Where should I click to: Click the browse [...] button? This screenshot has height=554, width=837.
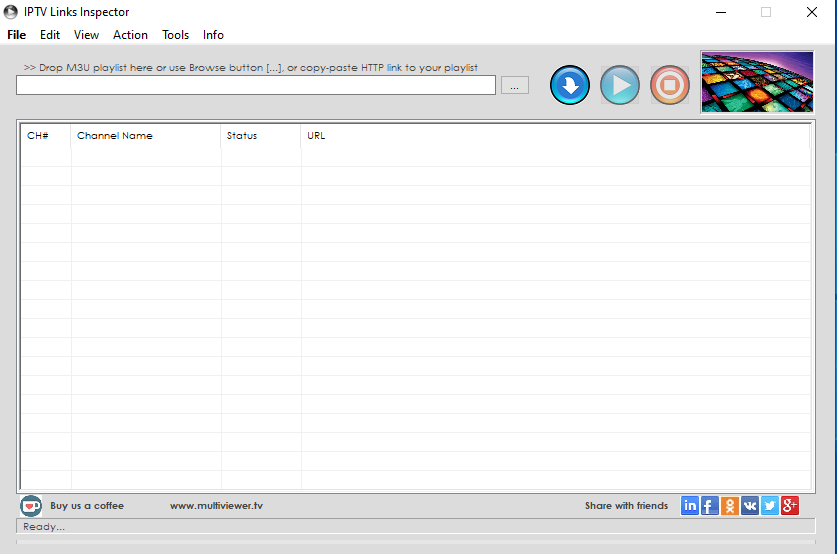tap(514, 86)
